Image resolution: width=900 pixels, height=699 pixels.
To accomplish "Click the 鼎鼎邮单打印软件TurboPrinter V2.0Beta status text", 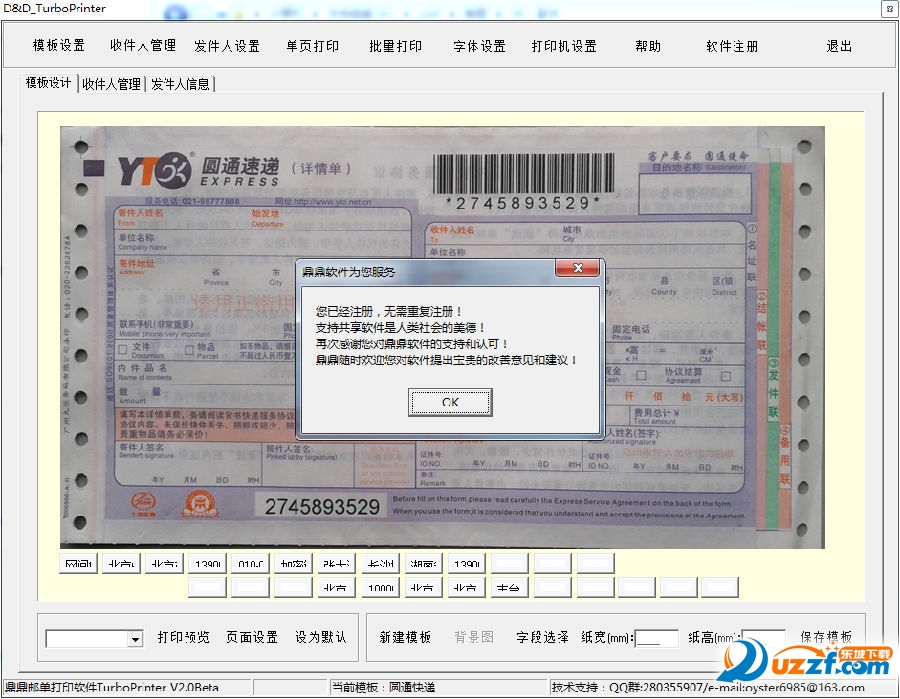I will tap(112, 687).
